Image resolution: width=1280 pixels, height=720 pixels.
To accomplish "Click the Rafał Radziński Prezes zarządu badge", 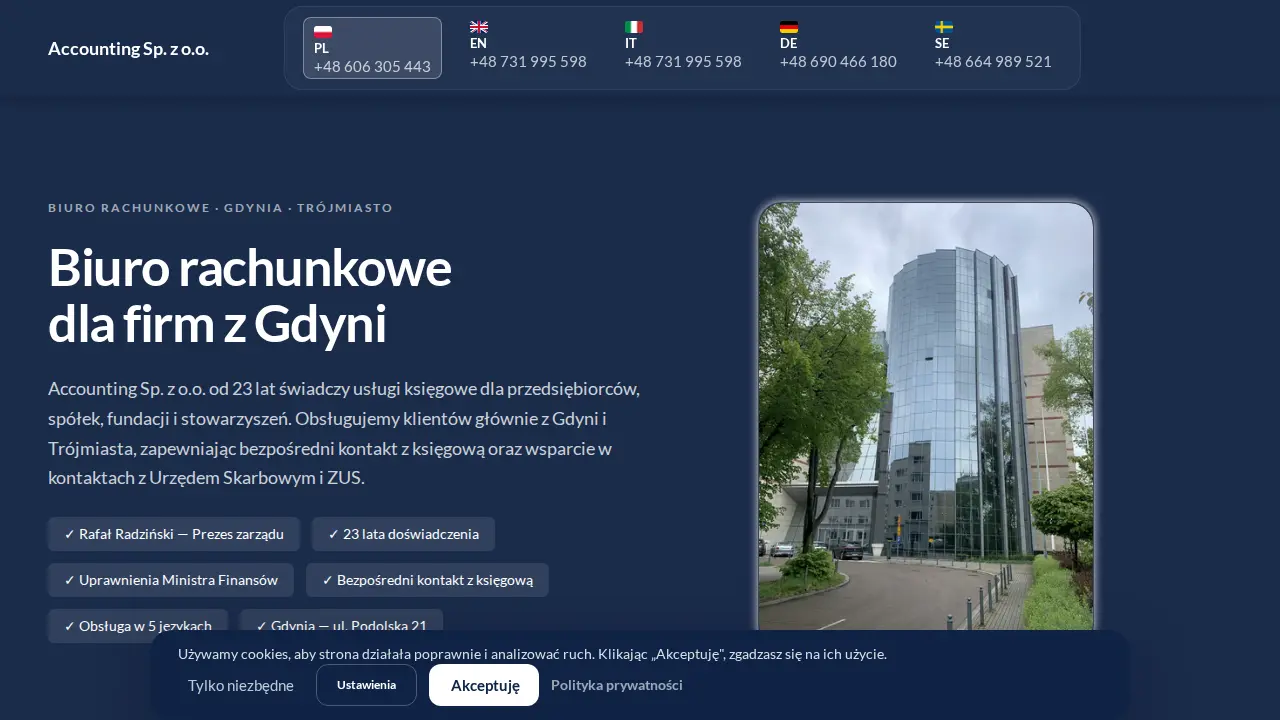I will [x=174, y=534].
